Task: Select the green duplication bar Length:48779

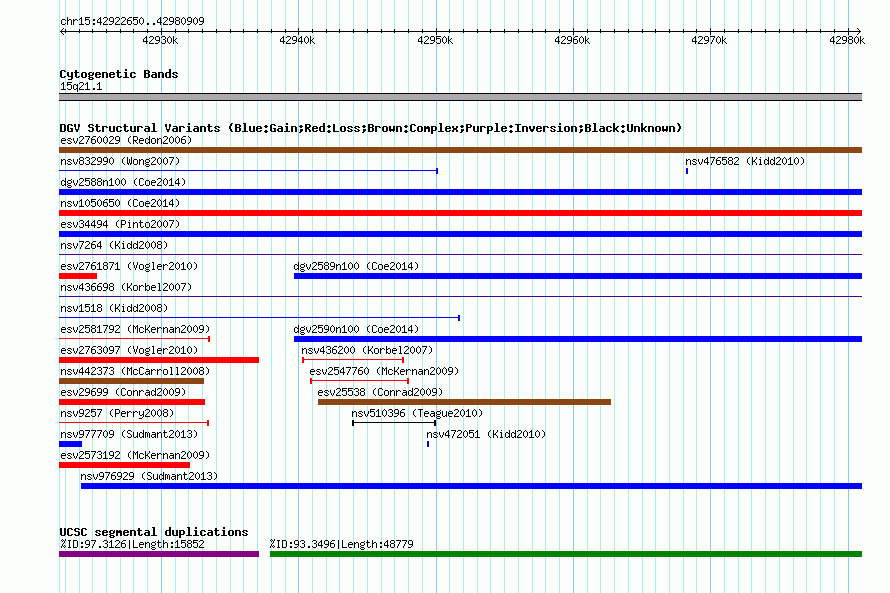Action: 566,554
